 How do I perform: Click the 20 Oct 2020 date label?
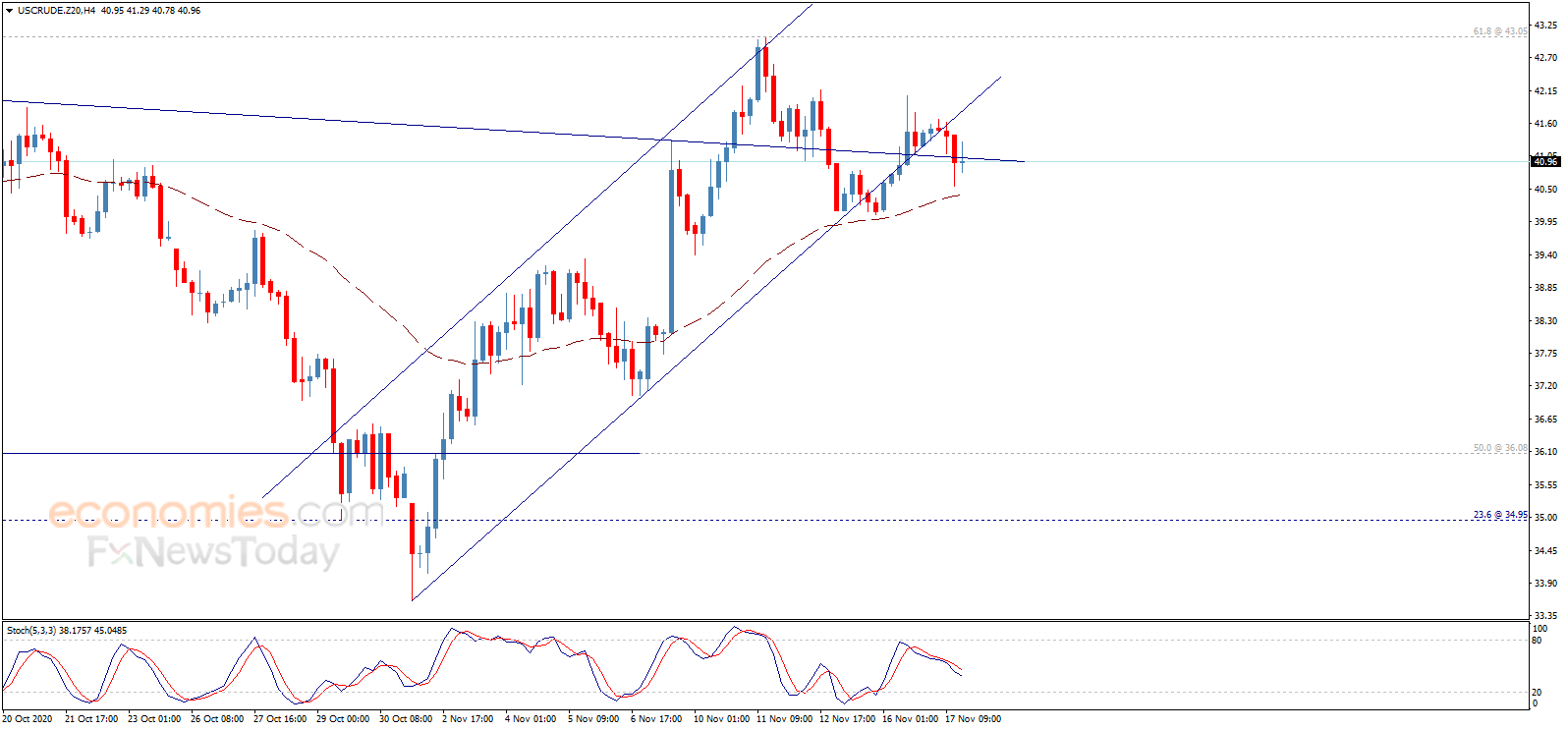[x=28, y=719]
